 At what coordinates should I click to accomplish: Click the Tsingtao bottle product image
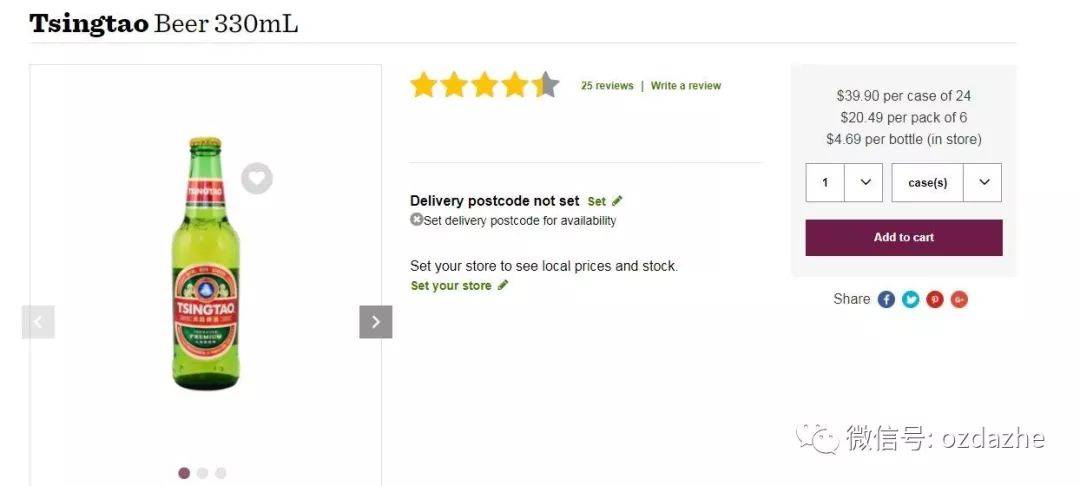[x=206, y=264]
